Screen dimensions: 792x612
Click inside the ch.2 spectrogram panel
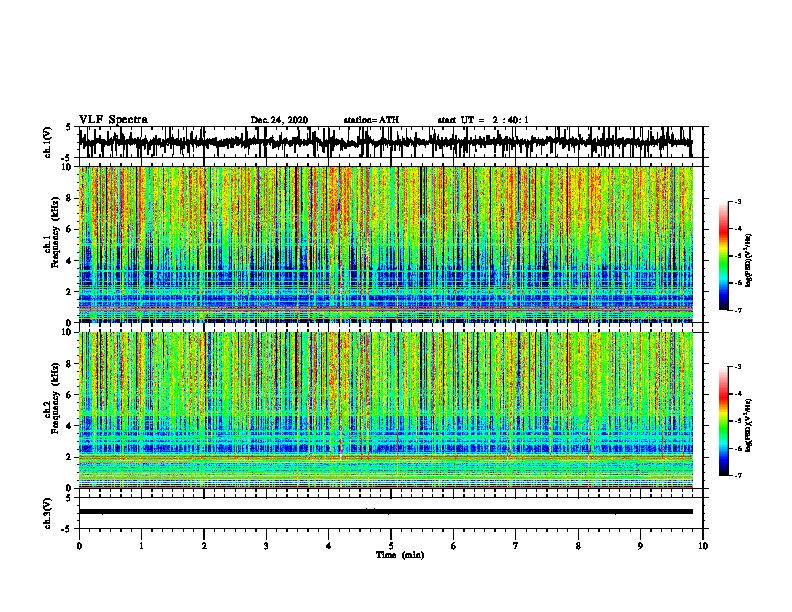(385, 410)
